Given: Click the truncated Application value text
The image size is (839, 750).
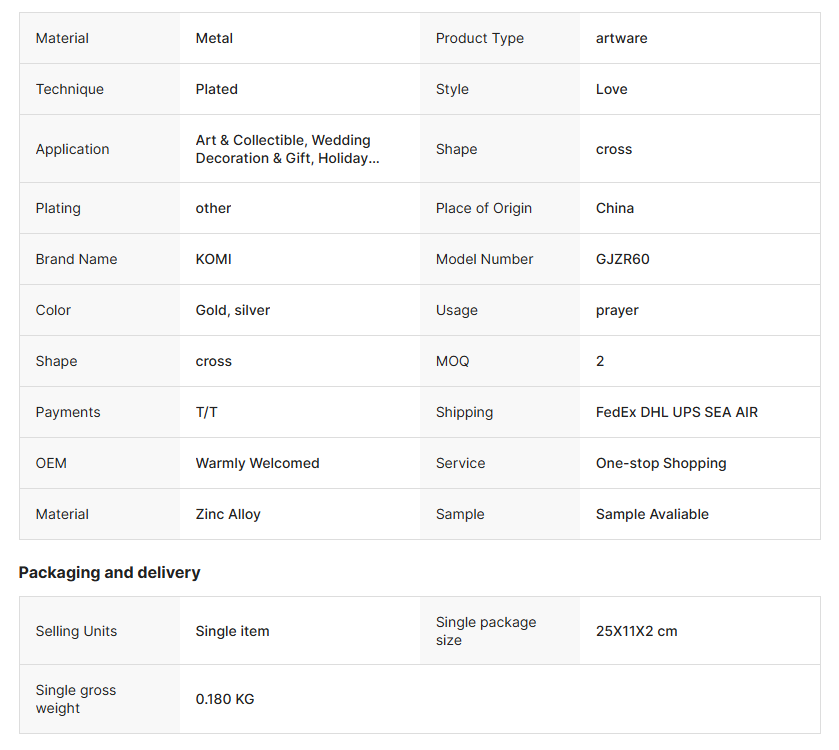Looking at the screenshot, I should 283,149.
